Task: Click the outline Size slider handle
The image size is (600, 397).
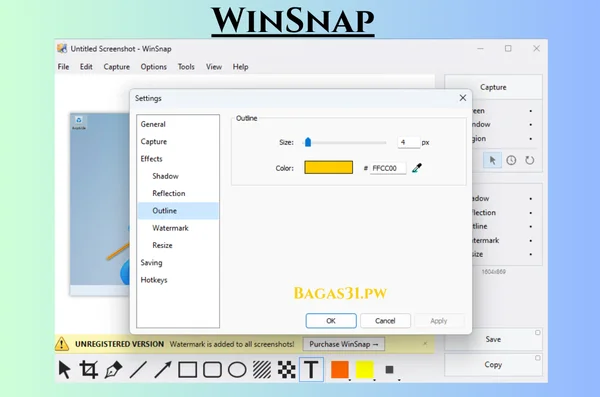Action: (308, 142)
